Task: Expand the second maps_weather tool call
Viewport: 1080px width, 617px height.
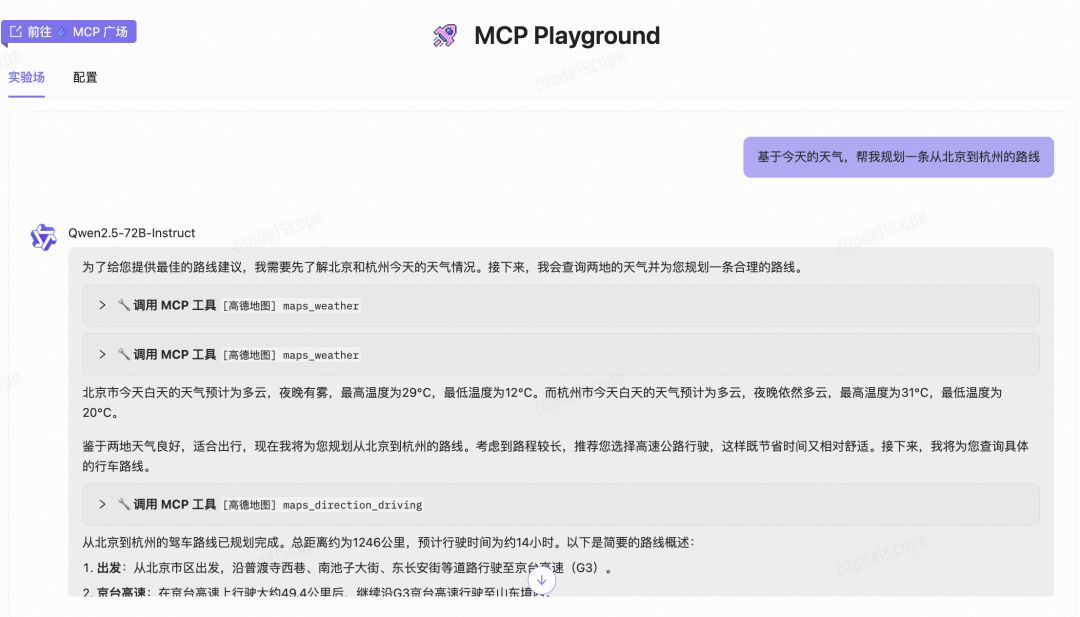Action: (x=100, y=354)
